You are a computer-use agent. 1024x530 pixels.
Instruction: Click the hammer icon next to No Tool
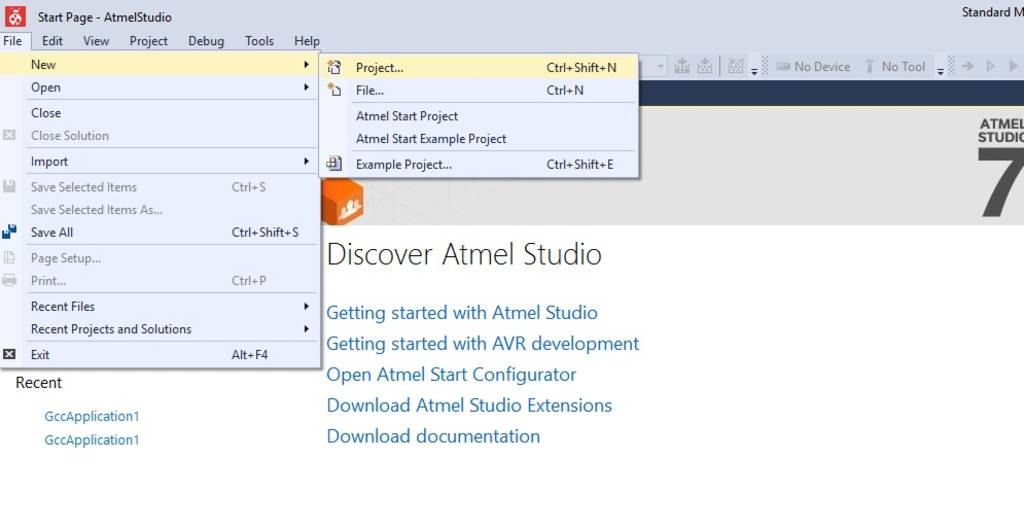[x=869, y=66]
